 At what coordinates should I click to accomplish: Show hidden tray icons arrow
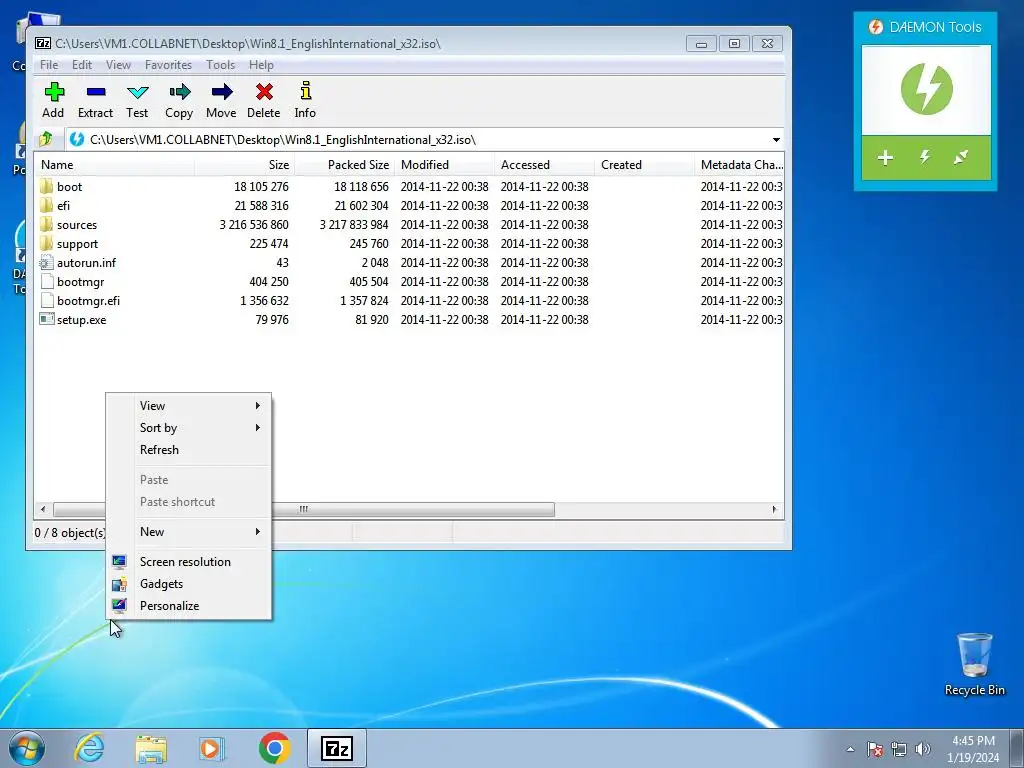(850, 749)
